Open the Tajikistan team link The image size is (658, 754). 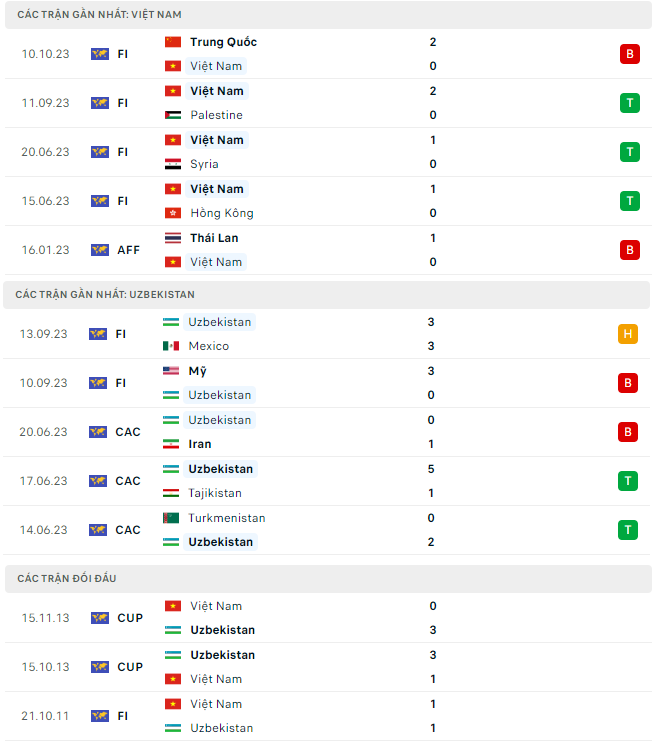click(214, 493)
